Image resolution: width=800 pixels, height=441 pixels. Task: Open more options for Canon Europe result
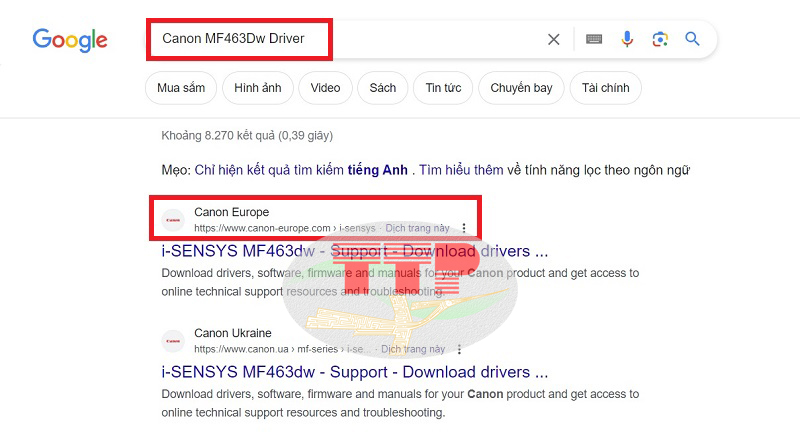coord(464,228)
